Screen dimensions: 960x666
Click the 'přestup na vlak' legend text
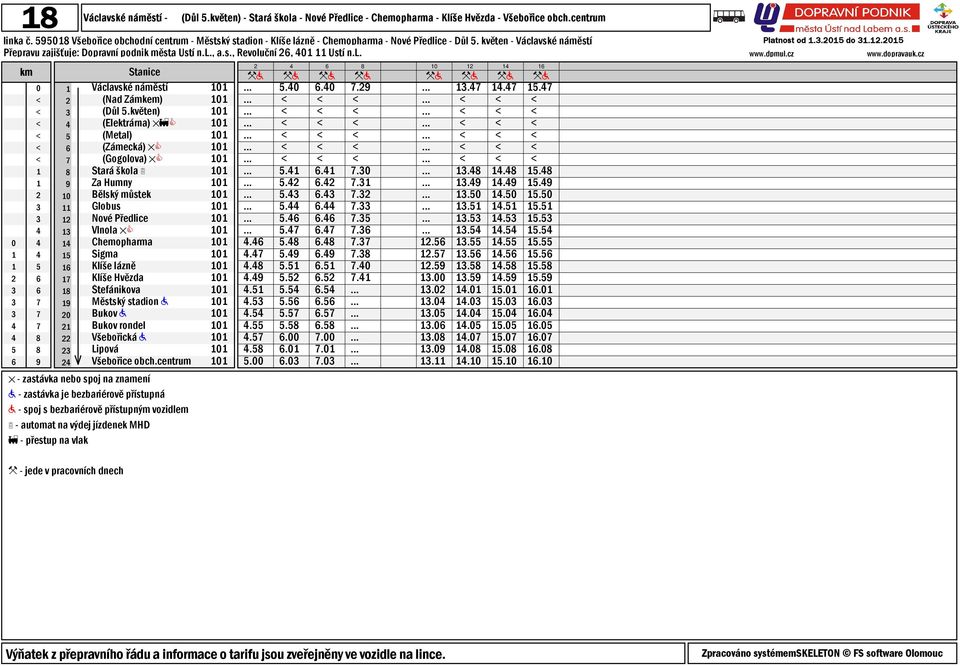click(57, 440)
